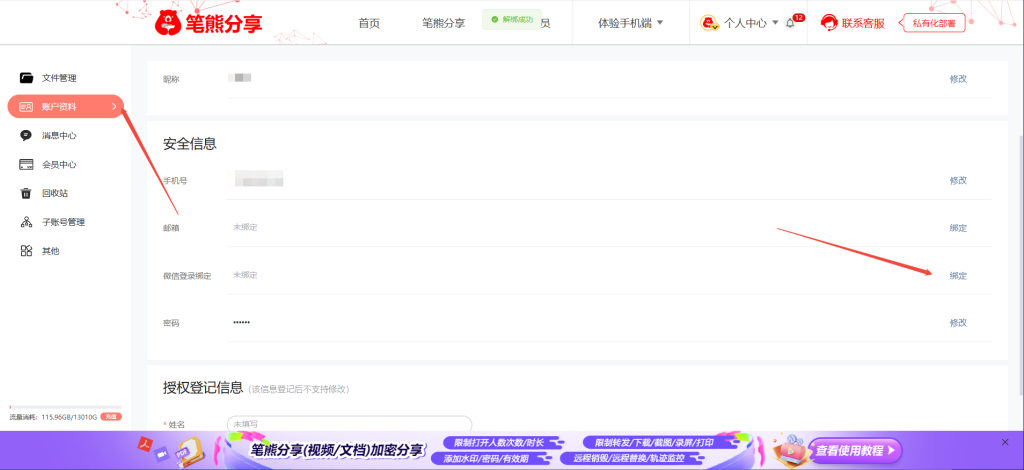The image size is (1024, 470).
Task: Click the 姓名 input field
Action: click(349, 424)
